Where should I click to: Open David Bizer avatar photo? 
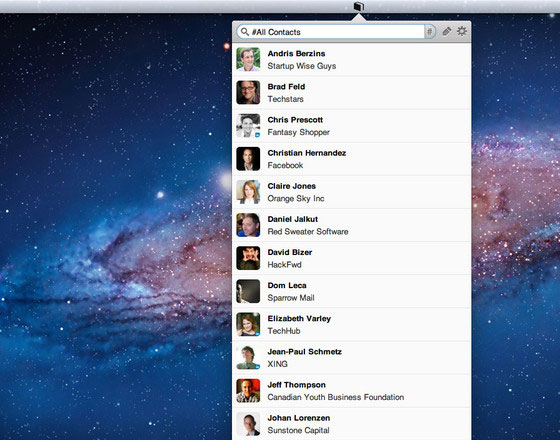(x=248, y=258)
